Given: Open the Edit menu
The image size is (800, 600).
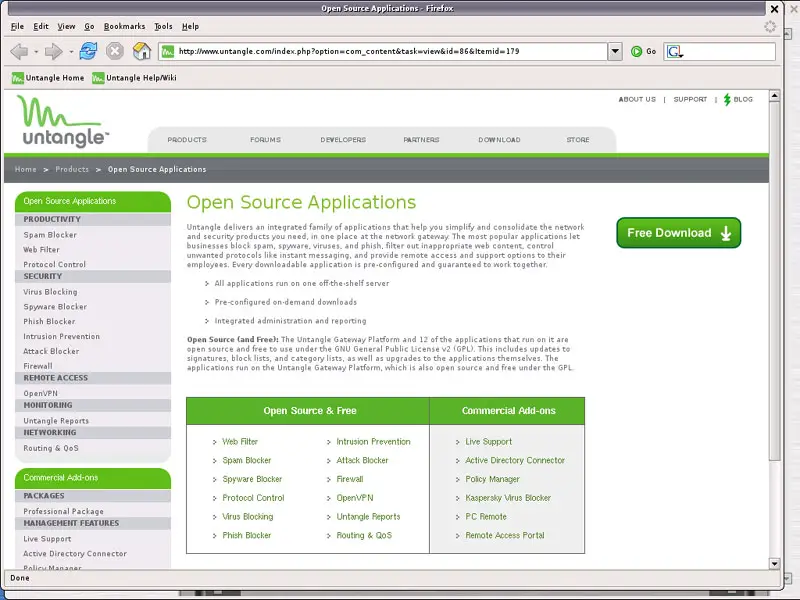Looking at the screenshot, I should [41, 27].
